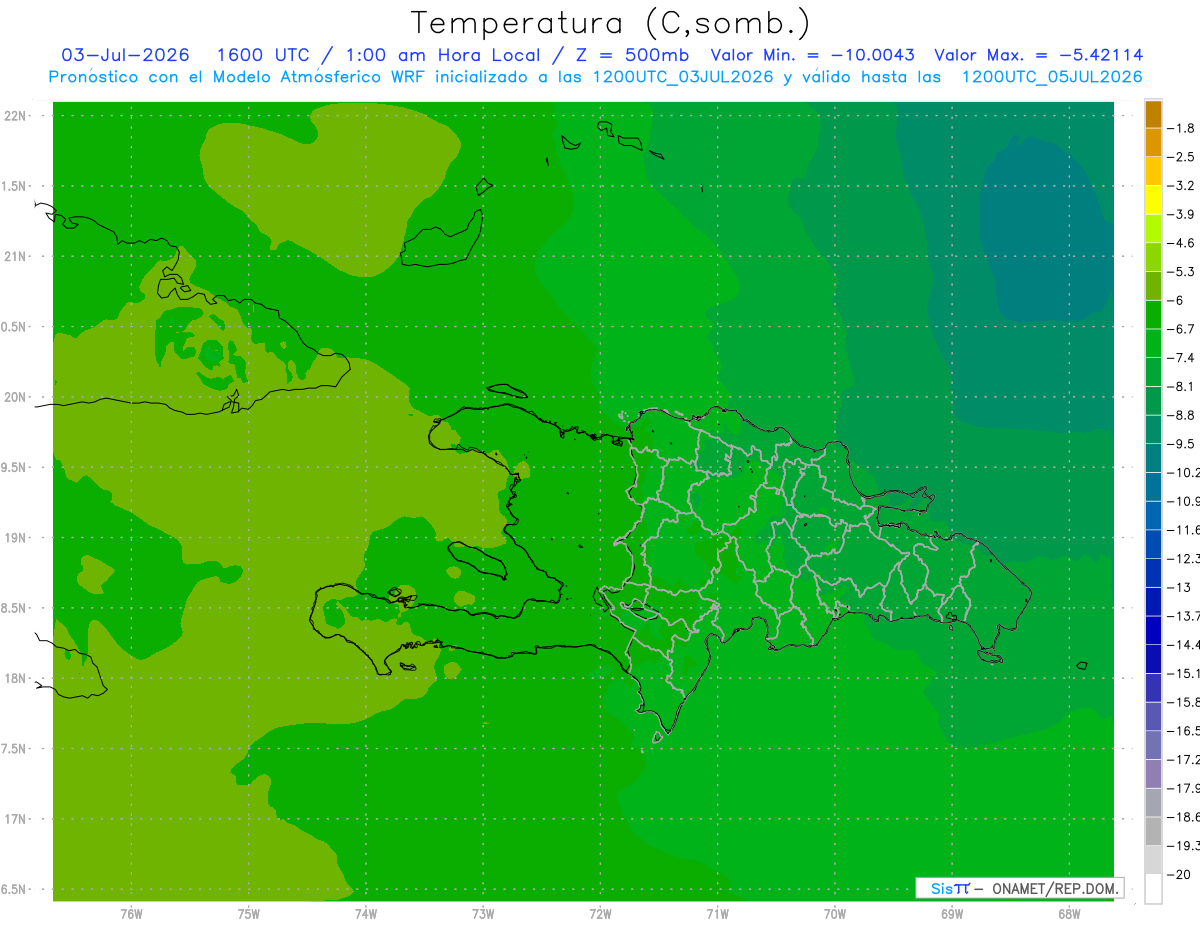Click the "-6" legend value
Image resolution: width=1200 pixels, height=927 pixels.
click(1177, 300)
